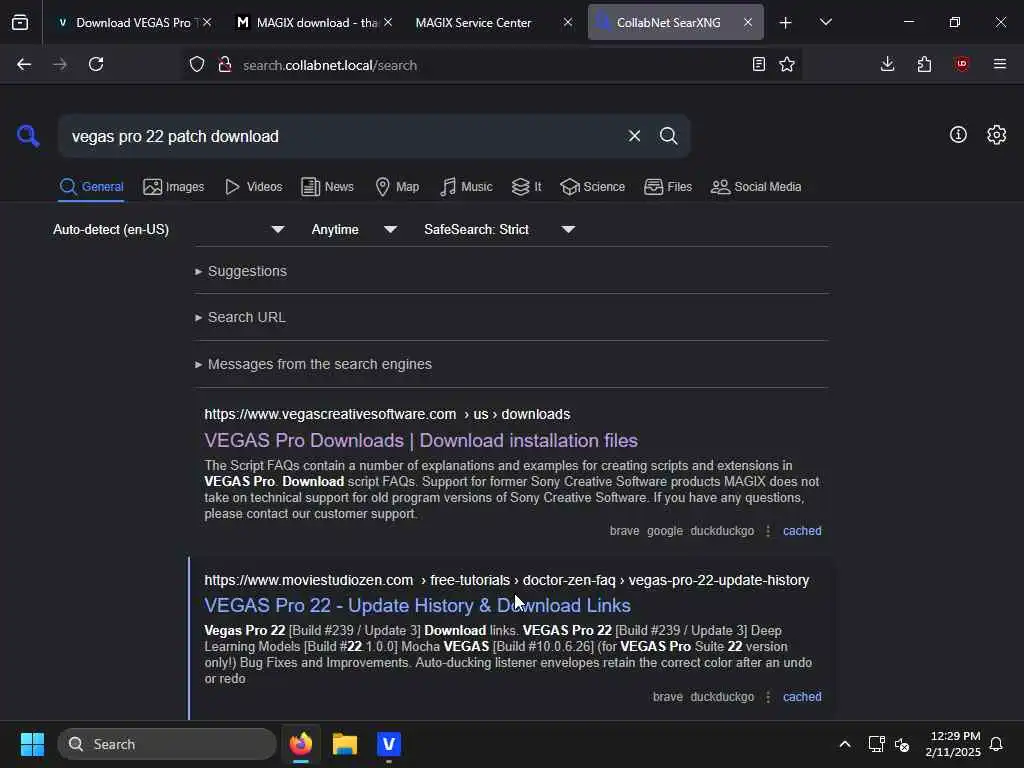Click the search query input field
This screenshot has height=768, width=1024.
pyautogui.click(x=343, y=136)
